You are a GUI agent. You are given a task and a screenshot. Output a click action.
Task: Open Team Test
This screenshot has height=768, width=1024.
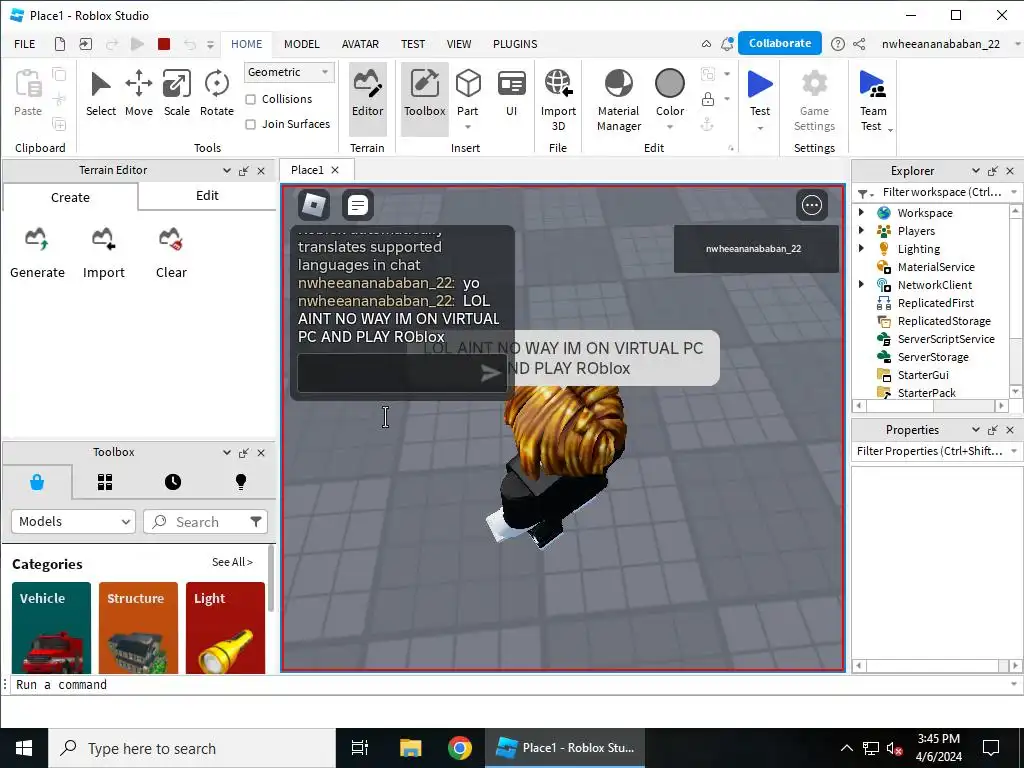pyautogui.click(x=872, y=100)
